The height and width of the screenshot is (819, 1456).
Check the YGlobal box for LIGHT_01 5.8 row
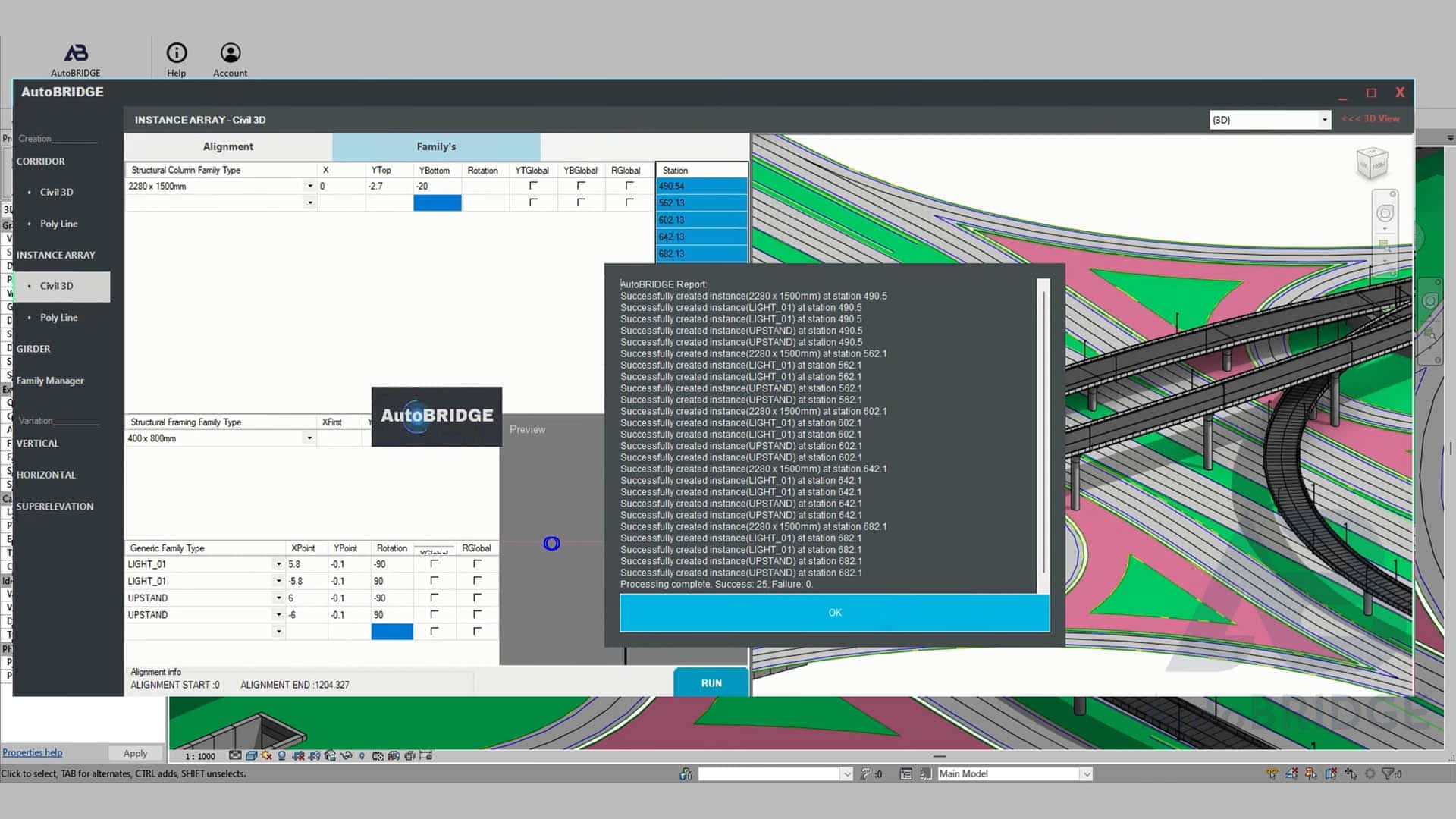(x=434, y=563)
